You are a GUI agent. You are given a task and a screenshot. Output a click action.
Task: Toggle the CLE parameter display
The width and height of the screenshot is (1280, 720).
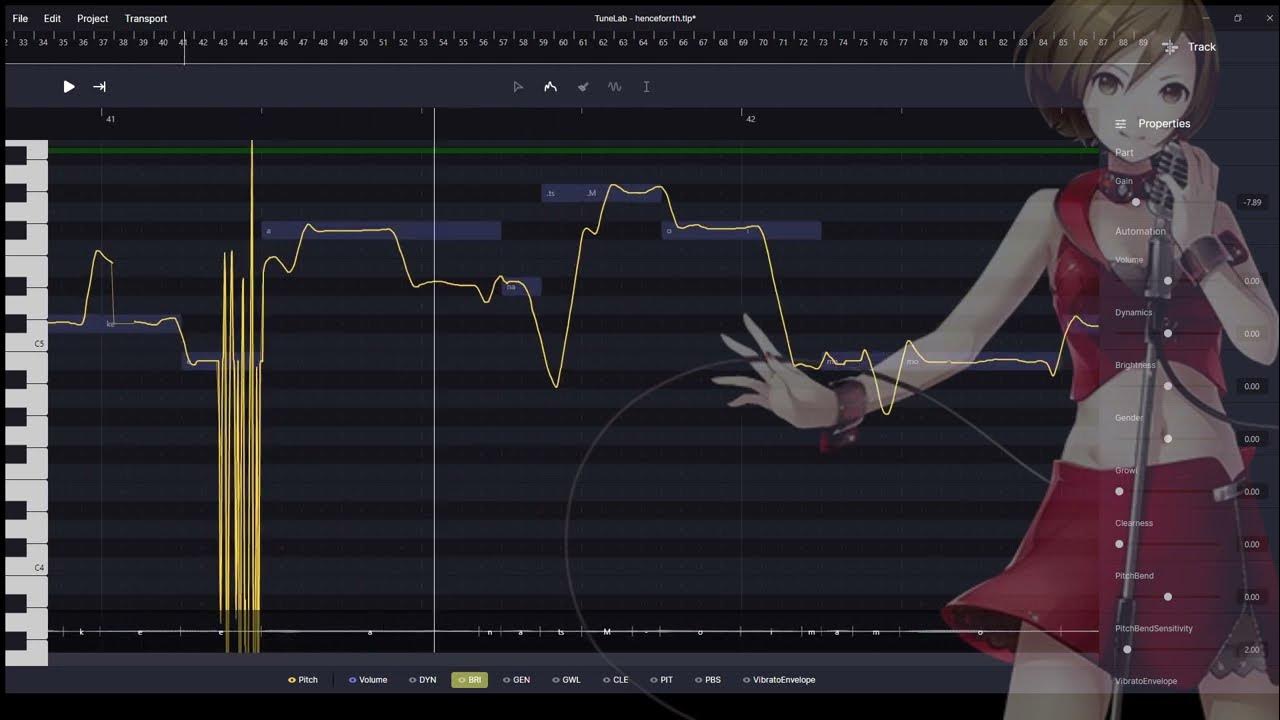pos(616,680)
